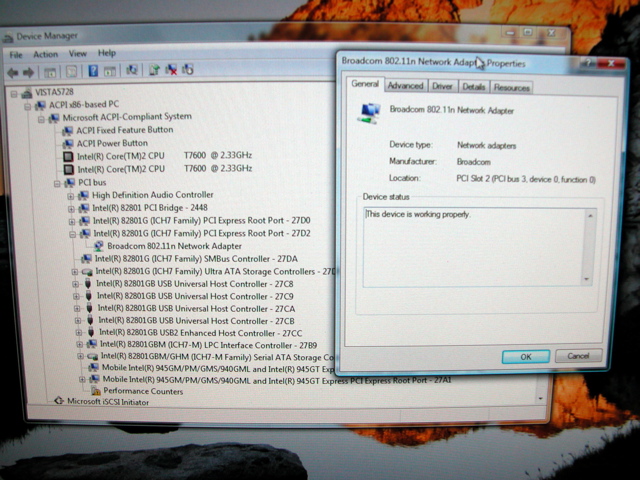Click the Manufacturer value 'Broadcom'
Viewport: 640px width, 480px height.
(x=473, y=162)
